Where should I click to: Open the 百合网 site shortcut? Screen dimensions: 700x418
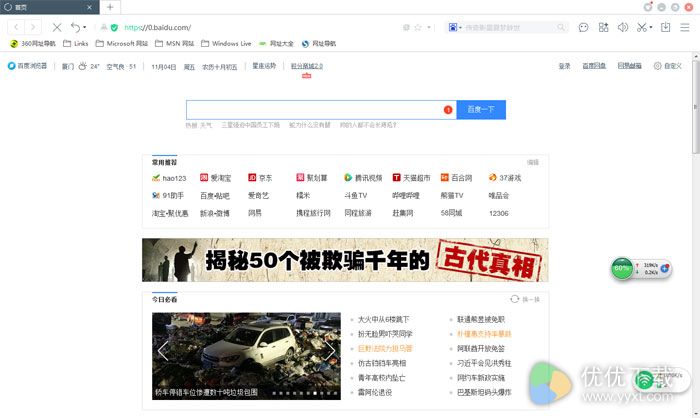pyautogui.click(x=456, y=178)
